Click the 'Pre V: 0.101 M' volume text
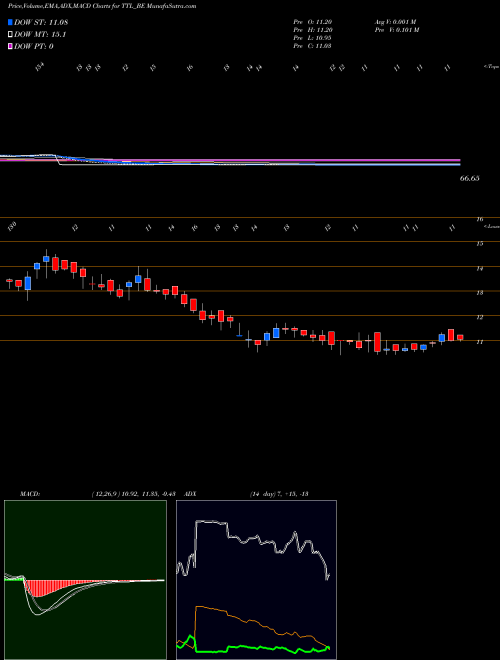The image size is (500, 660). pyautogui.click(x=397, y=30)
